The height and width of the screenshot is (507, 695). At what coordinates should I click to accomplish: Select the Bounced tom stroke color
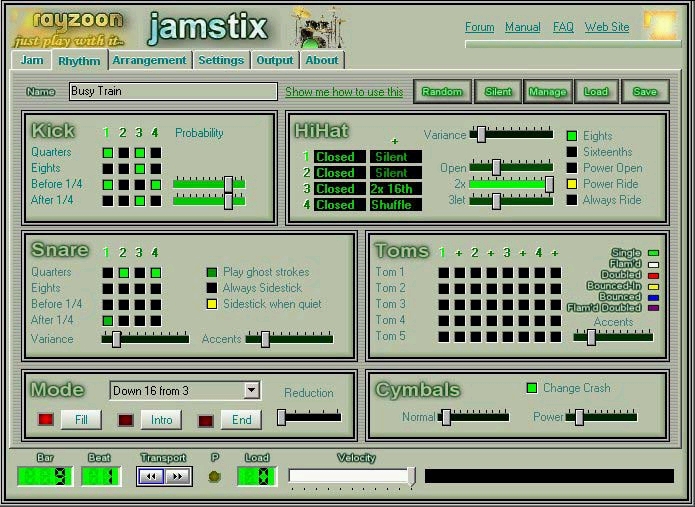coord(653,297)
